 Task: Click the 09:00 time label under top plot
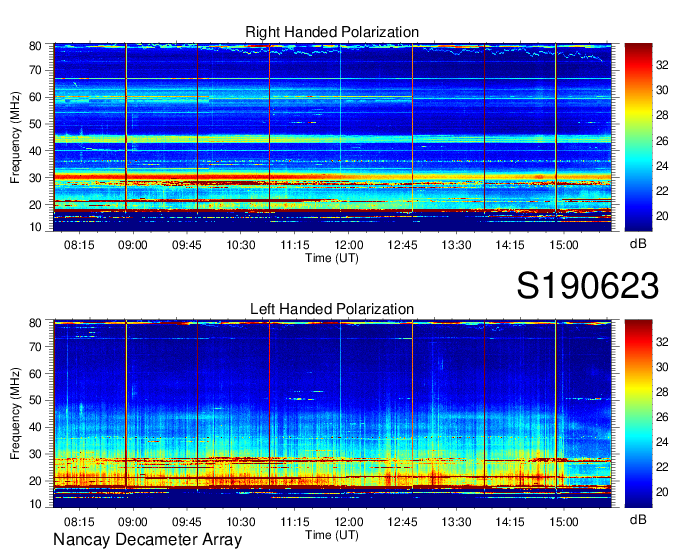(133, 245)
